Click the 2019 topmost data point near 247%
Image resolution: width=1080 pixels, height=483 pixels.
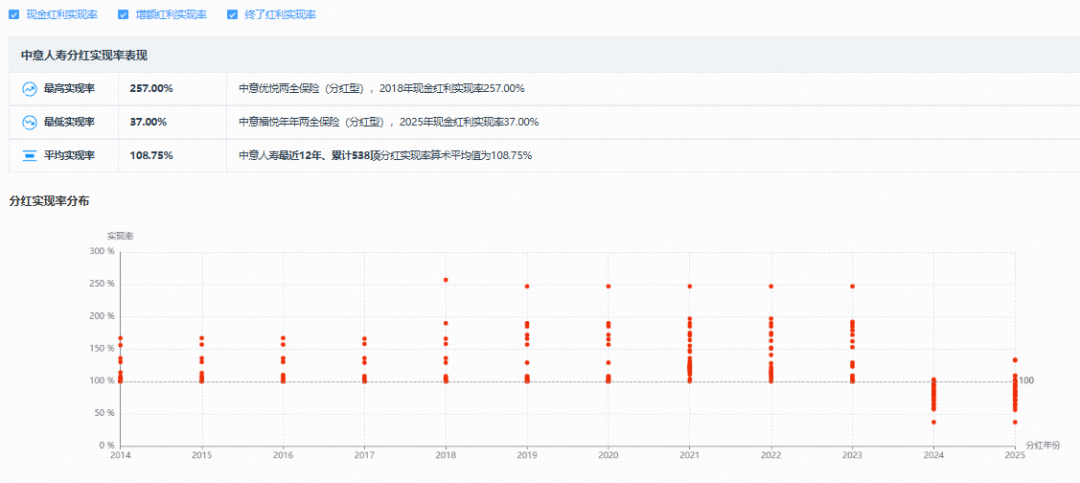pyautogui.click(x=527, y=286)
